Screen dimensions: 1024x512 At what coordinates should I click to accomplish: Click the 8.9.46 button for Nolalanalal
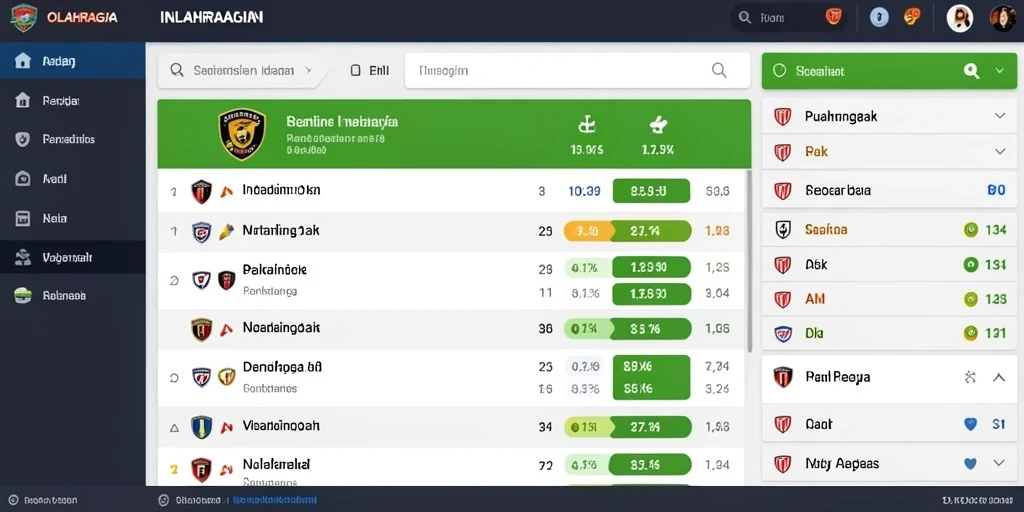coord(649,466)
